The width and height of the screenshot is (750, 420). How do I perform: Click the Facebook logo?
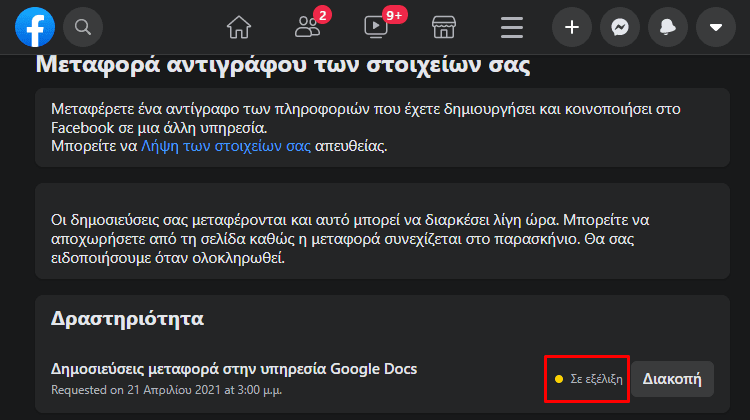pos(35,27)
